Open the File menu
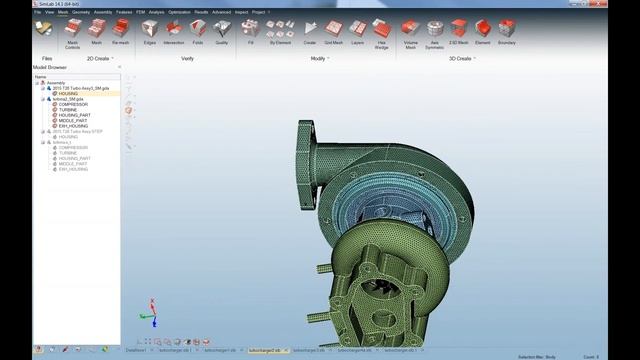Screen dimensions: 640x360 (38, 12)
